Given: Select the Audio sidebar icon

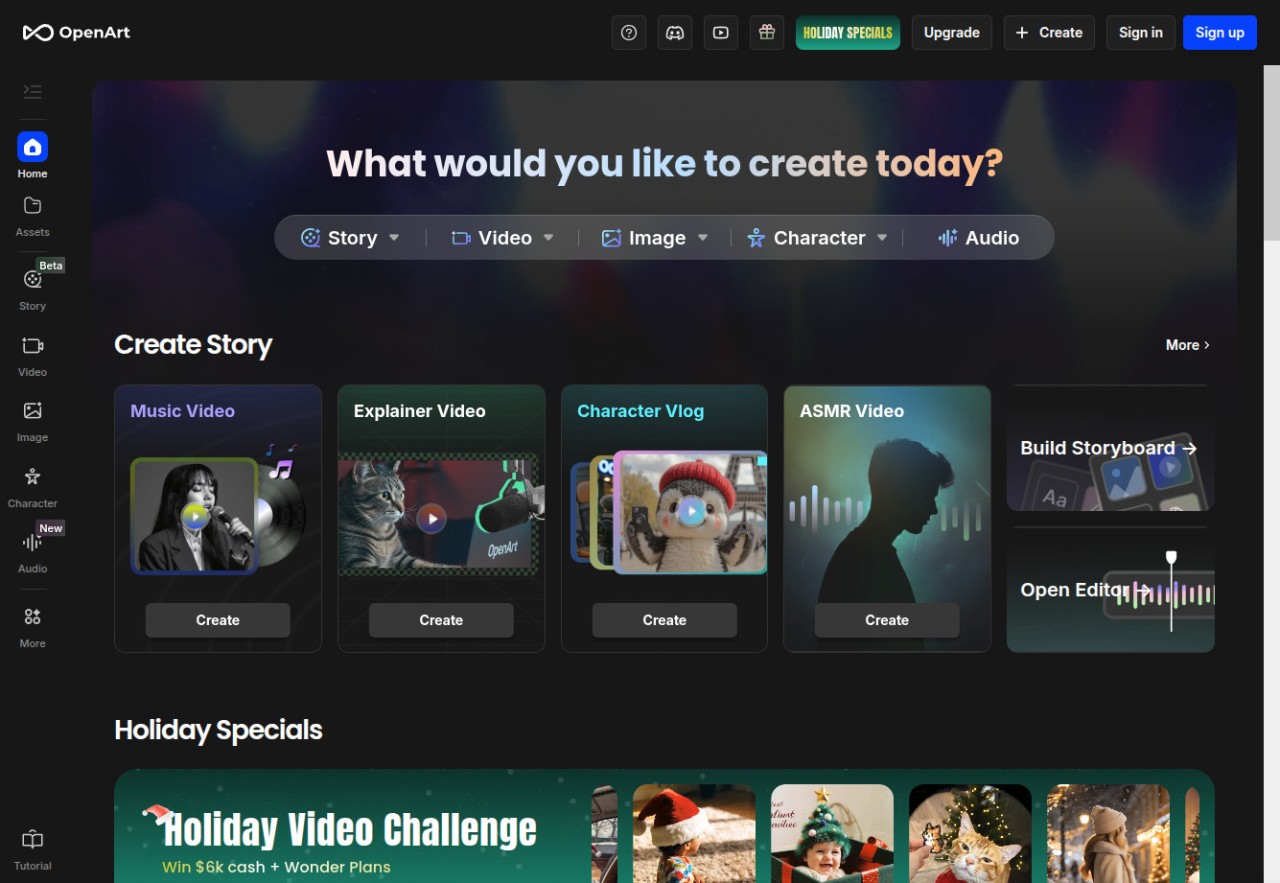Looking at the screenshot, I should pos(32,550).
